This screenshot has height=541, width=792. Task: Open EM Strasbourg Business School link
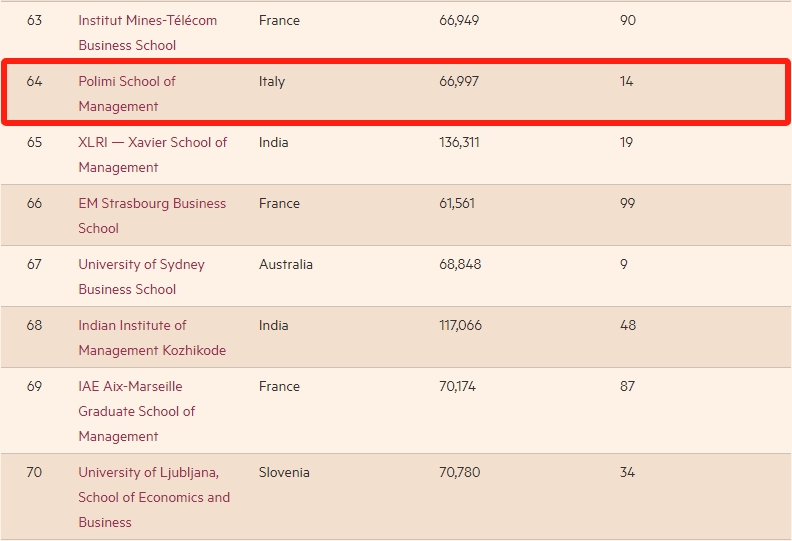click(152, 216)
